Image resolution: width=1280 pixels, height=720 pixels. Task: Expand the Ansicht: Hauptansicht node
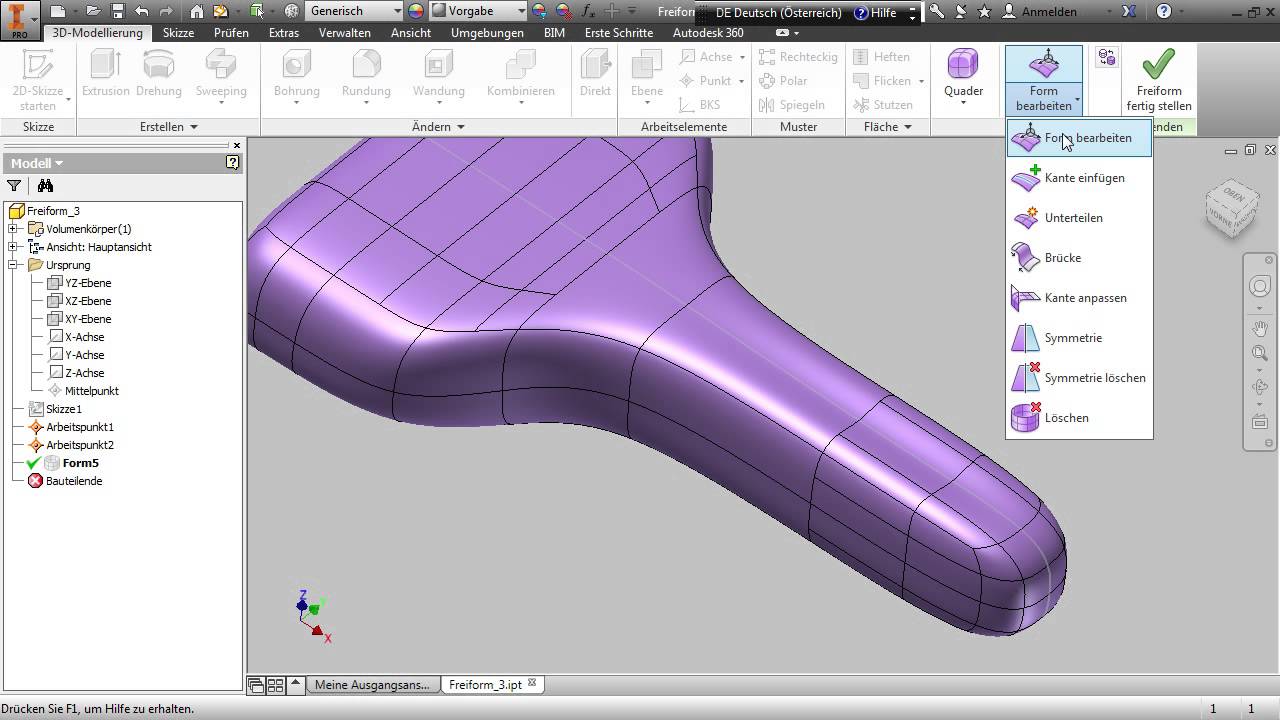pos(14,247)
